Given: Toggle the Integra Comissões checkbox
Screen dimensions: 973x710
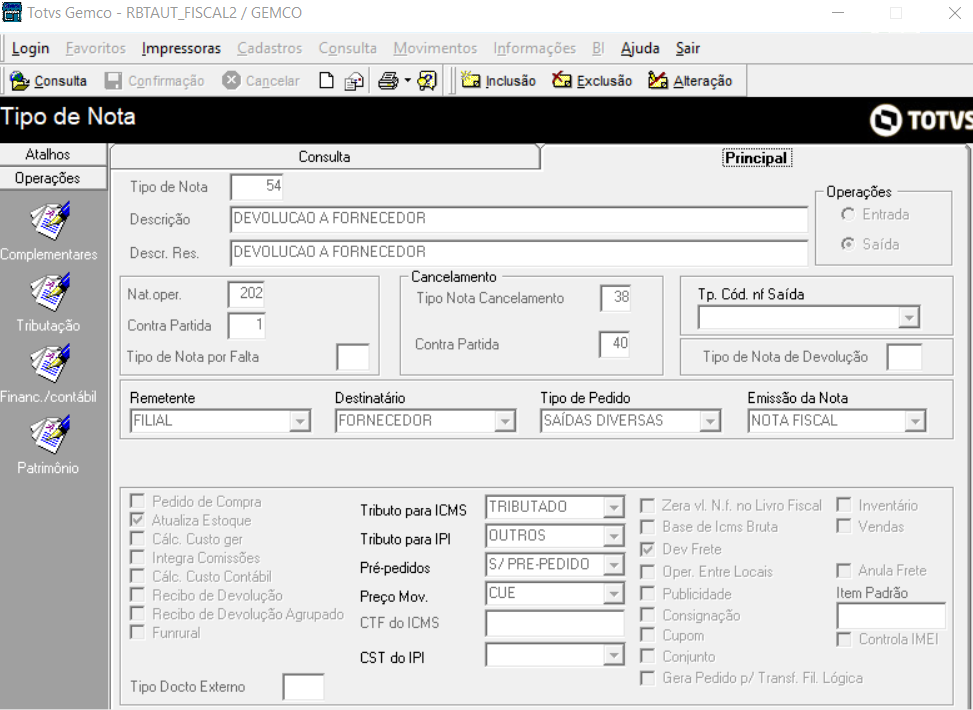Looking at the screenshot, I should click(137, 557).
